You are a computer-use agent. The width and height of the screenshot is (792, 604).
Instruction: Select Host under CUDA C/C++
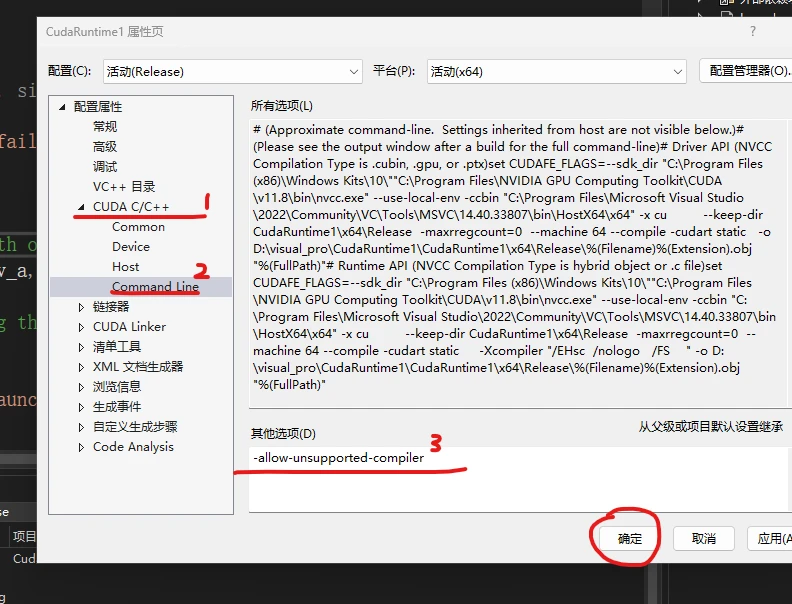(126, 267)
